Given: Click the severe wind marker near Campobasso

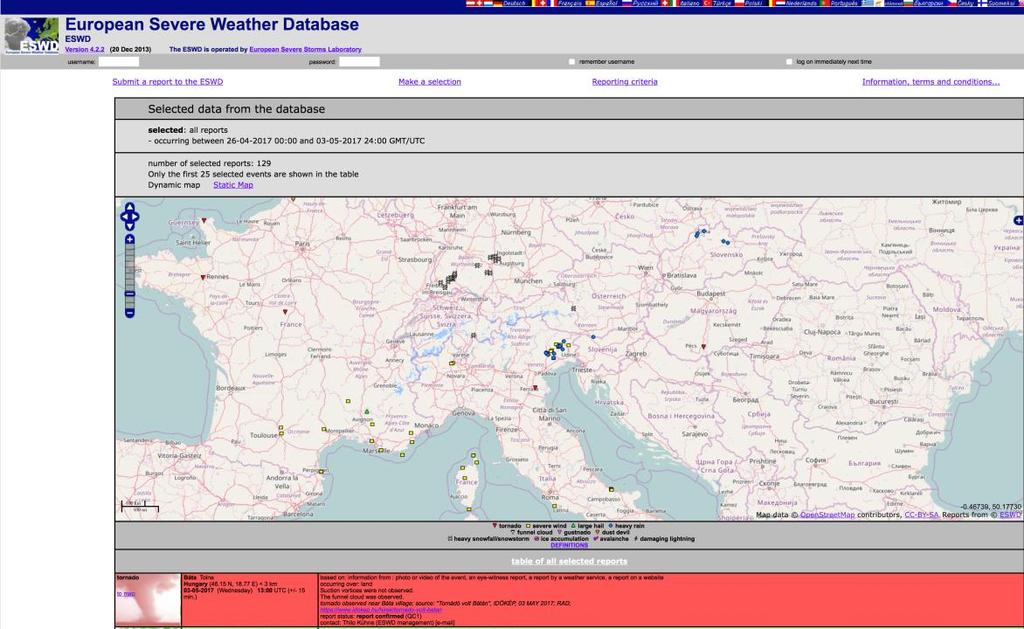Looking at the screenshot, I should [x=611, y=489].
